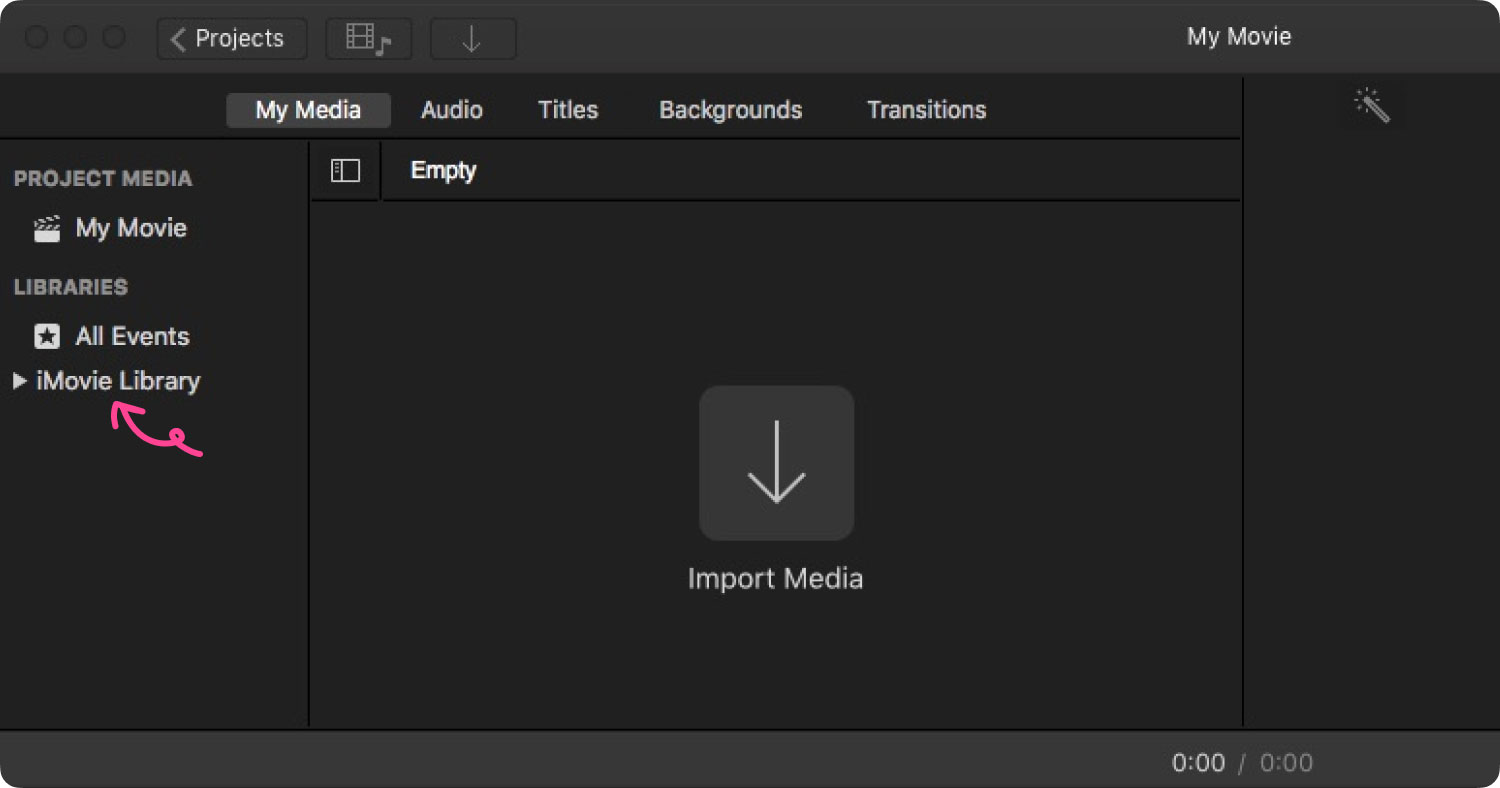Click the magic wand enhance icon

tap(1372, 105)
